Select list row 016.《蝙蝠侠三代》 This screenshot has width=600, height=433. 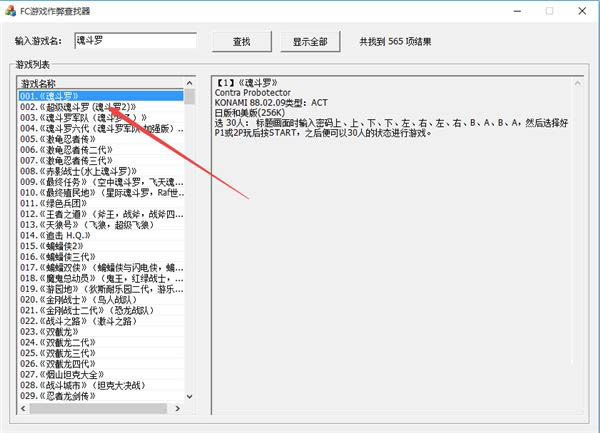click(101, 257)
